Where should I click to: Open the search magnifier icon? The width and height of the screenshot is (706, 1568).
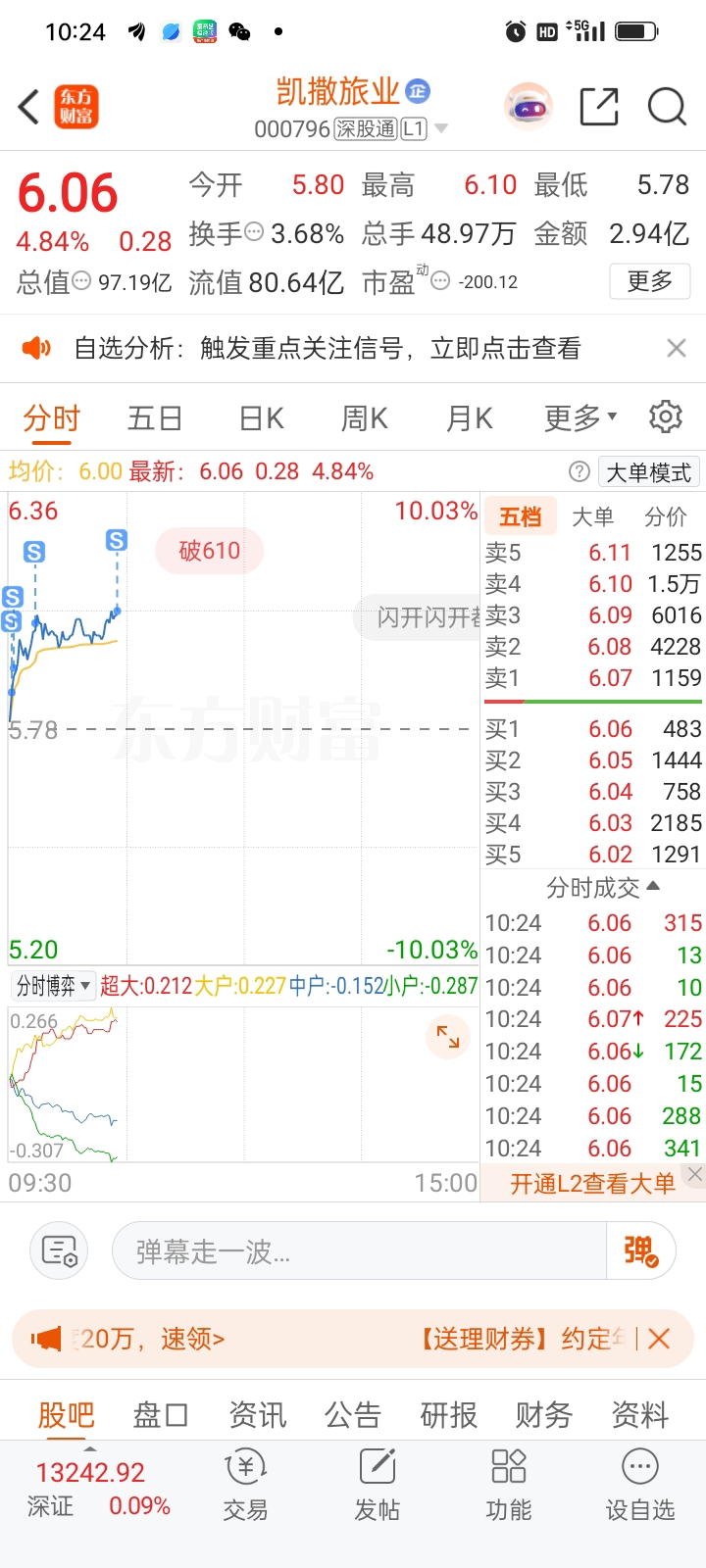pos(667,107)
